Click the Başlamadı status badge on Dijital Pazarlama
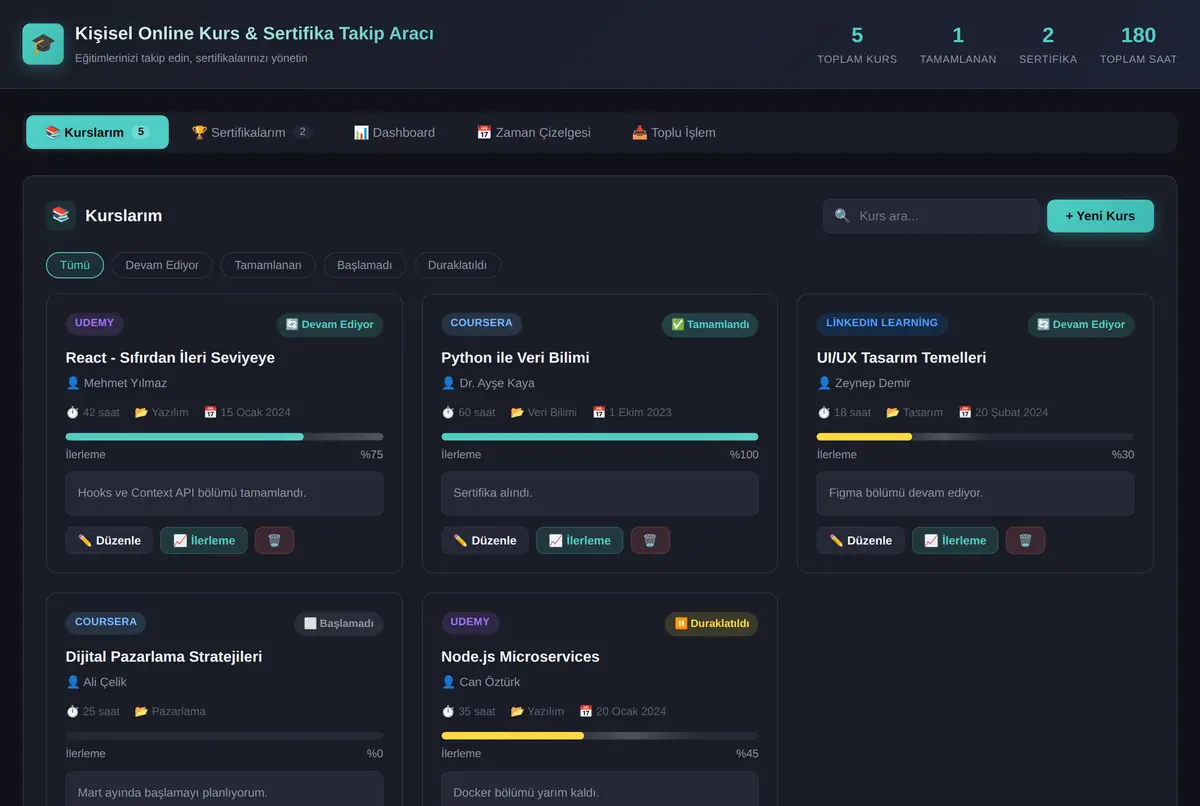Viewport: 1200px width, 806px height. [339, 624]
